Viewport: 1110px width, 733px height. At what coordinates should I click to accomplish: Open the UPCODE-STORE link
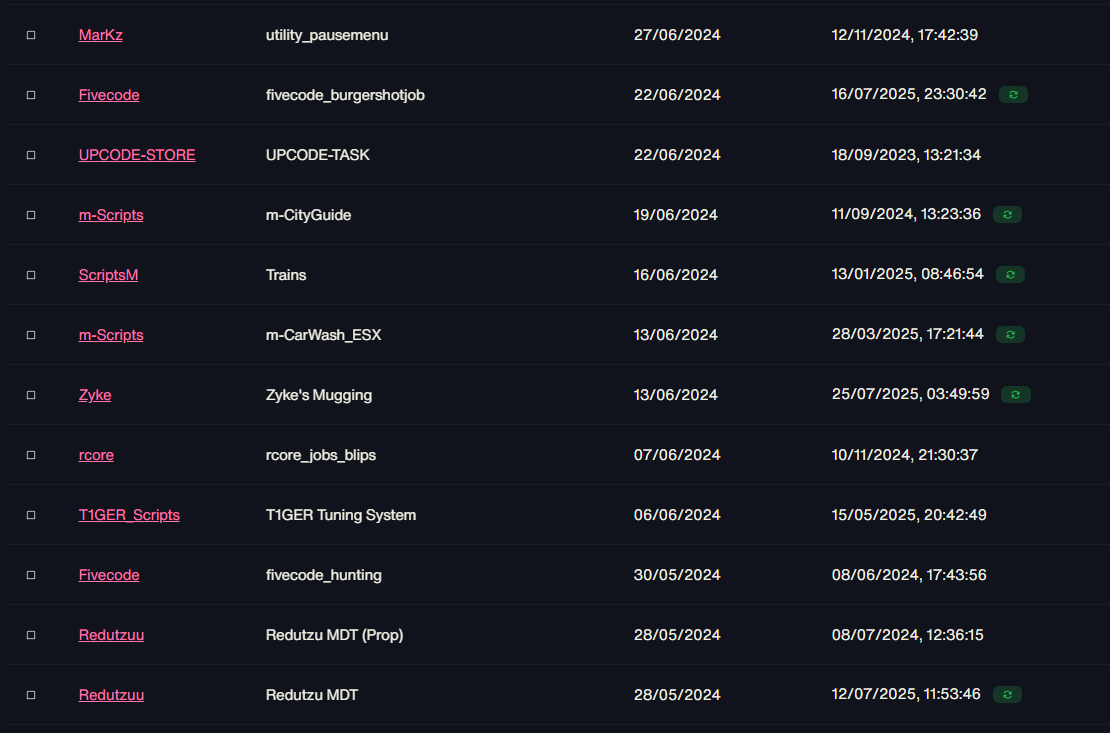coord(137,154)
